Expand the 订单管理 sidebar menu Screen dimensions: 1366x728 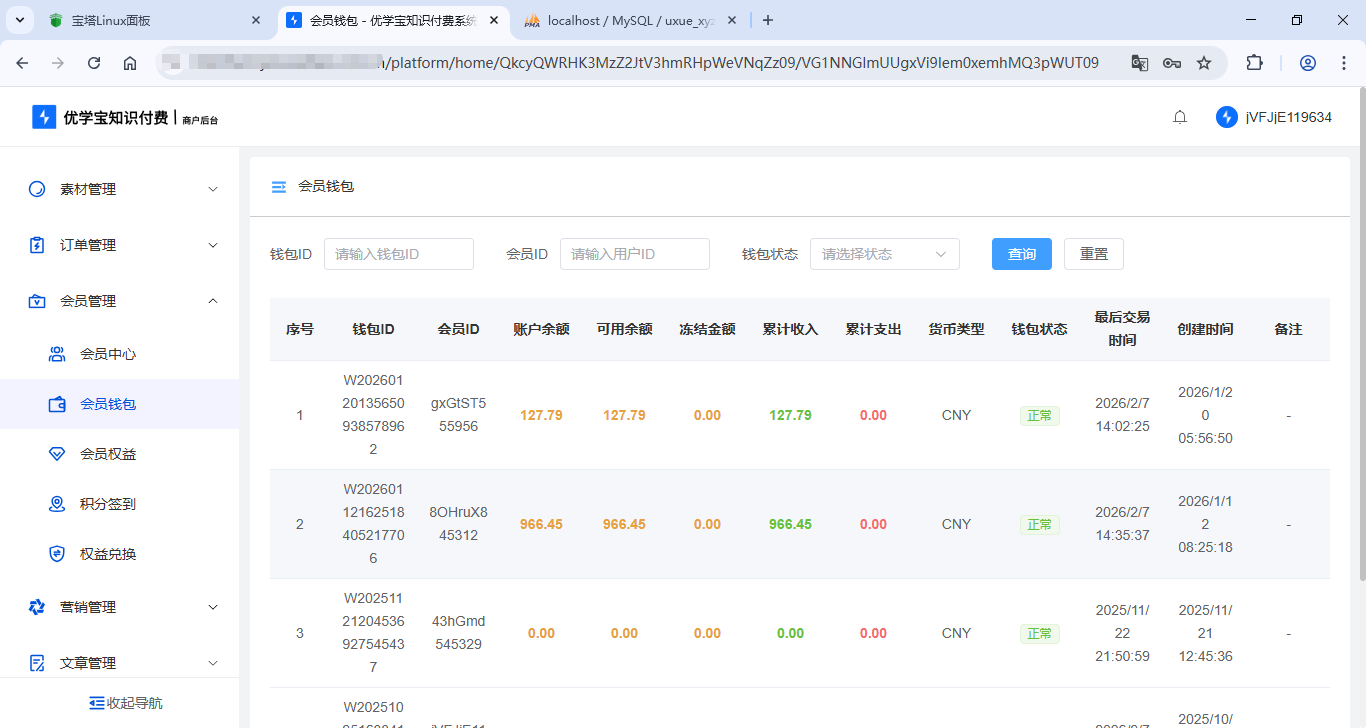[x=120, y=245]
